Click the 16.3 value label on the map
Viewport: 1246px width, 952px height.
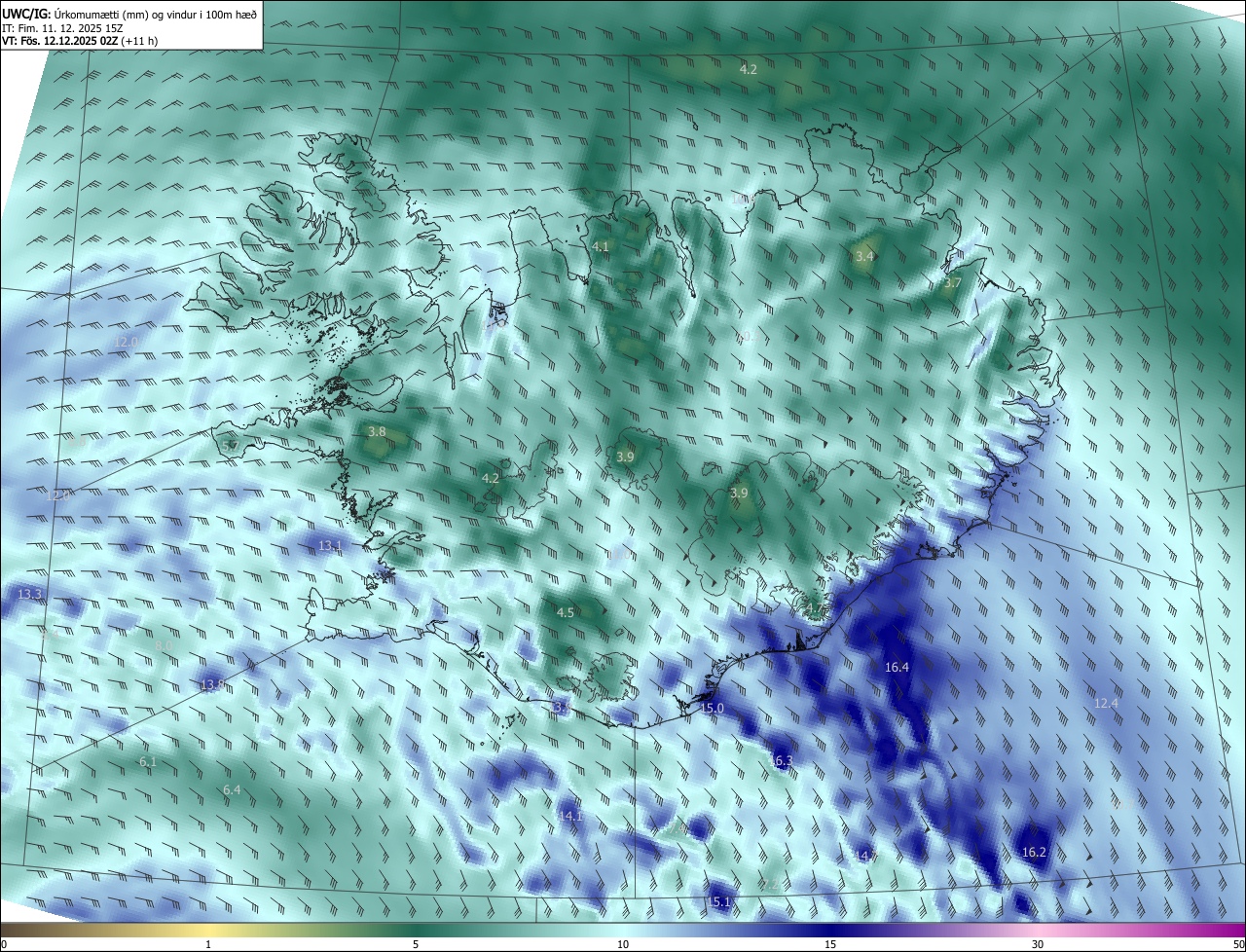(x=780, y=760)
